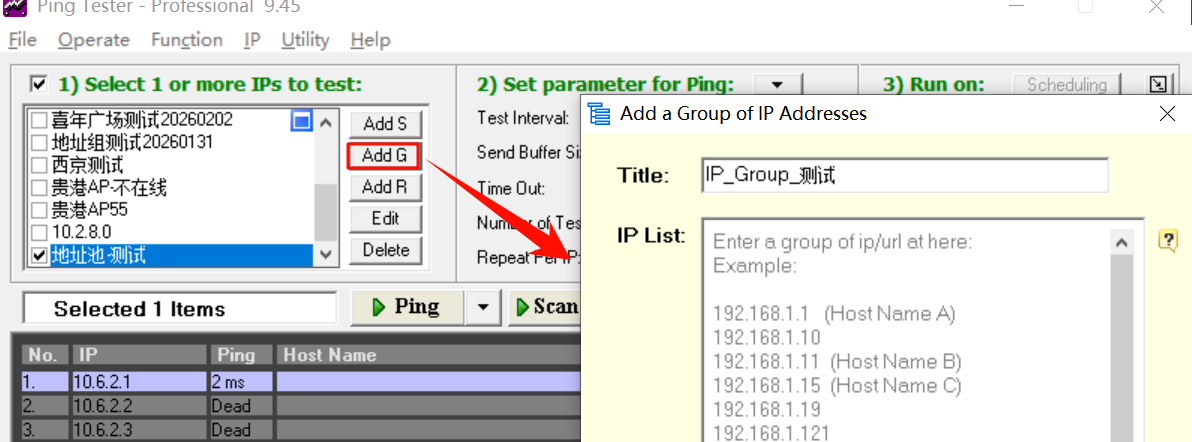Click the corner arrow icon next to Scheduling

[x=1157, y=85]
